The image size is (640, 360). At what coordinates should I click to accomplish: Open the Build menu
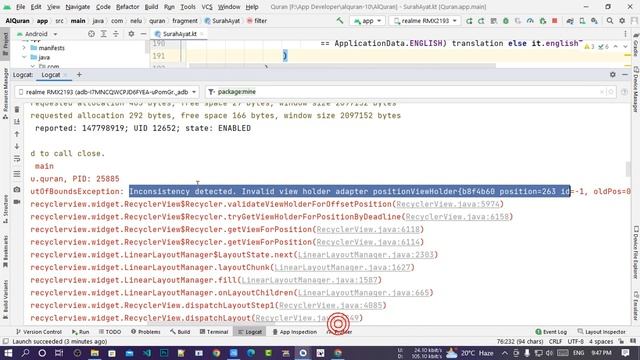coord(151,7)
